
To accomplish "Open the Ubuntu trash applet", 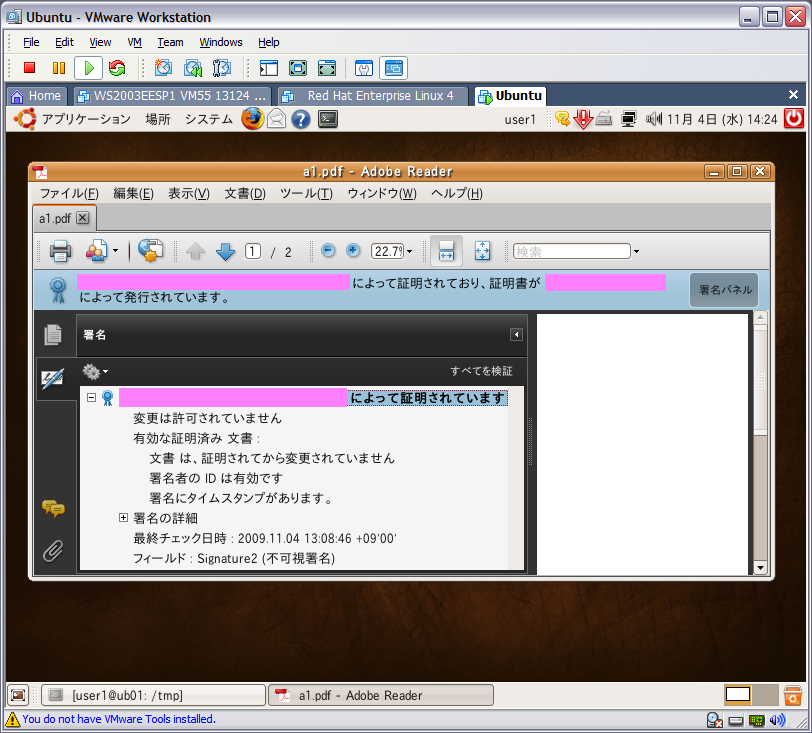I will click(792, 695).
